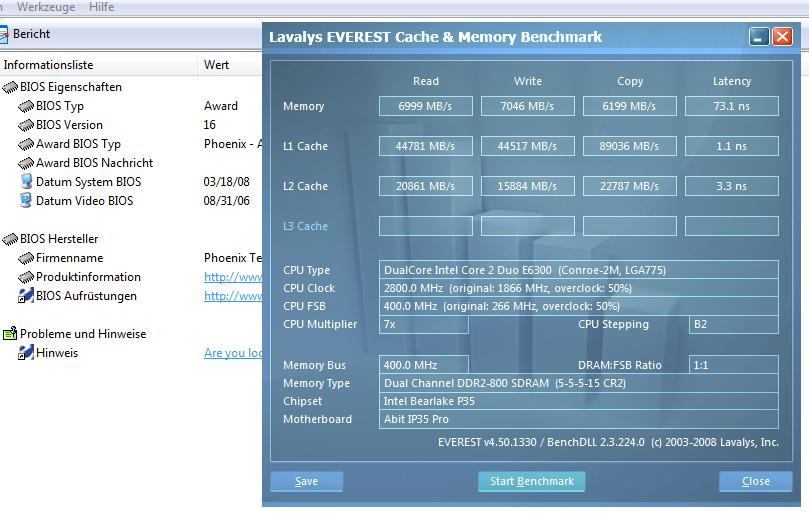
Task: Click the BIOS Hersteller chip icon
Action: (x=10, y=239)
